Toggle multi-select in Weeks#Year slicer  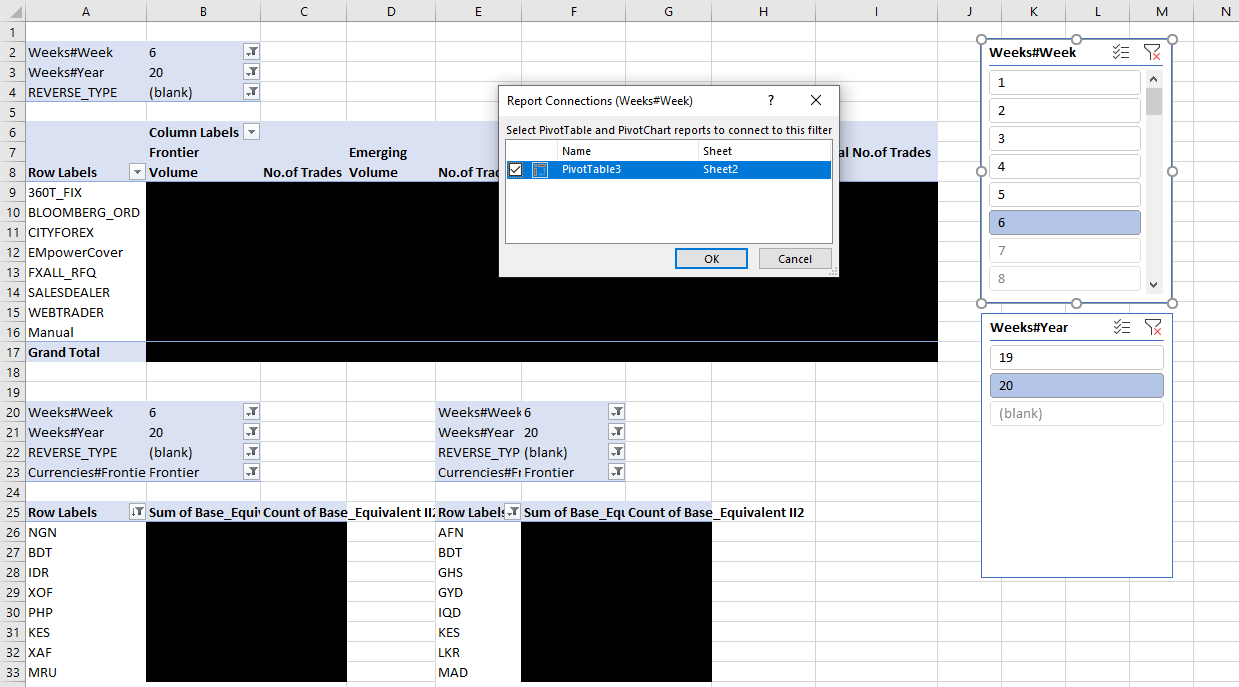pyautogui.click(x=1121, y=327)
